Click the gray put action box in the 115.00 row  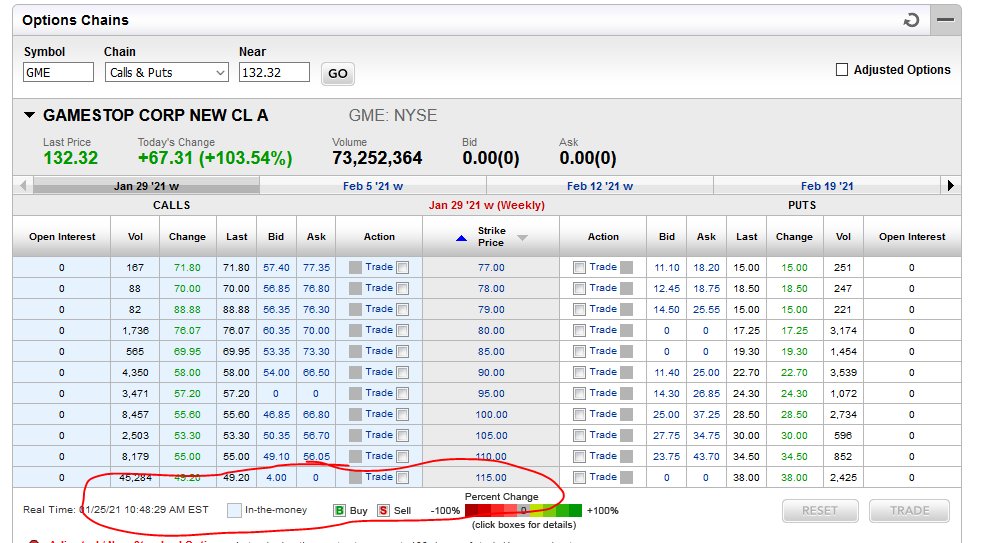[x=627, y=478]
